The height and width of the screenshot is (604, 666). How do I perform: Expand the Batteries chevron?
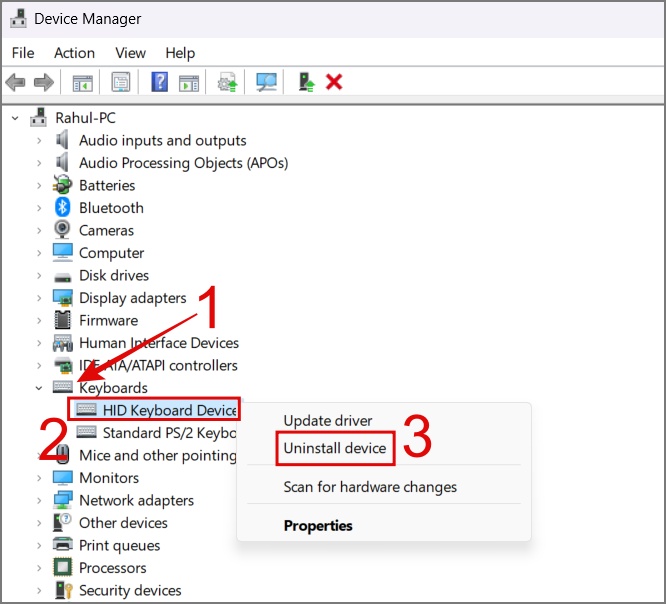coord(39,185)
